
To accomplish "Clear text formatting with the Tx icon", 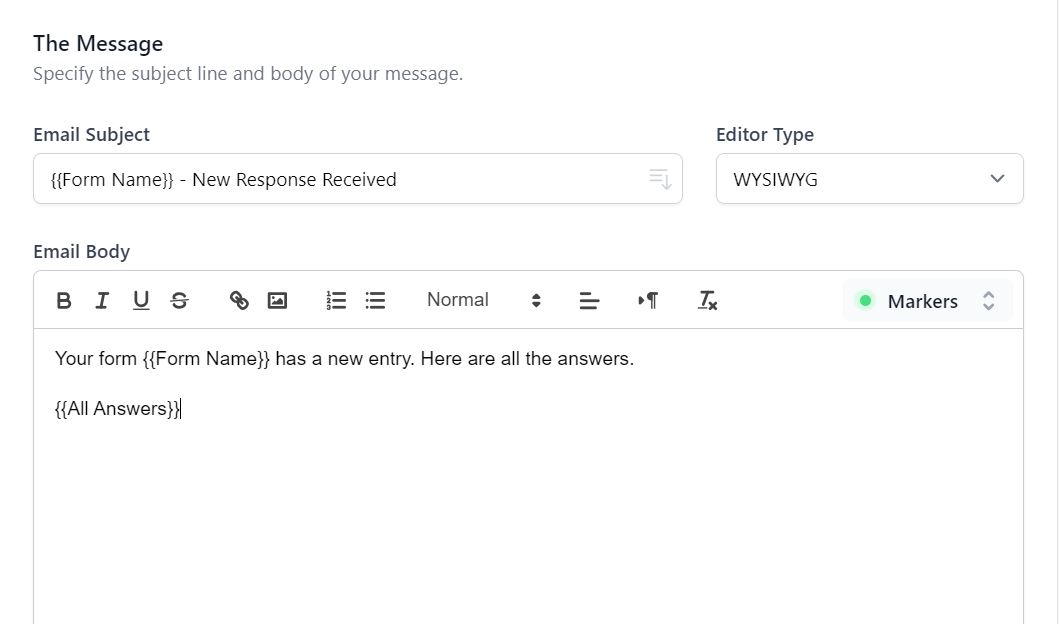I will 707,300.
